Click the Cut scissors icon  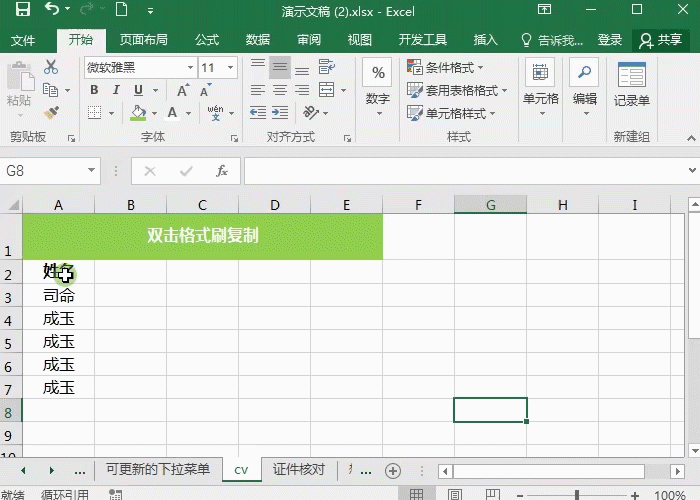[51, 67]
